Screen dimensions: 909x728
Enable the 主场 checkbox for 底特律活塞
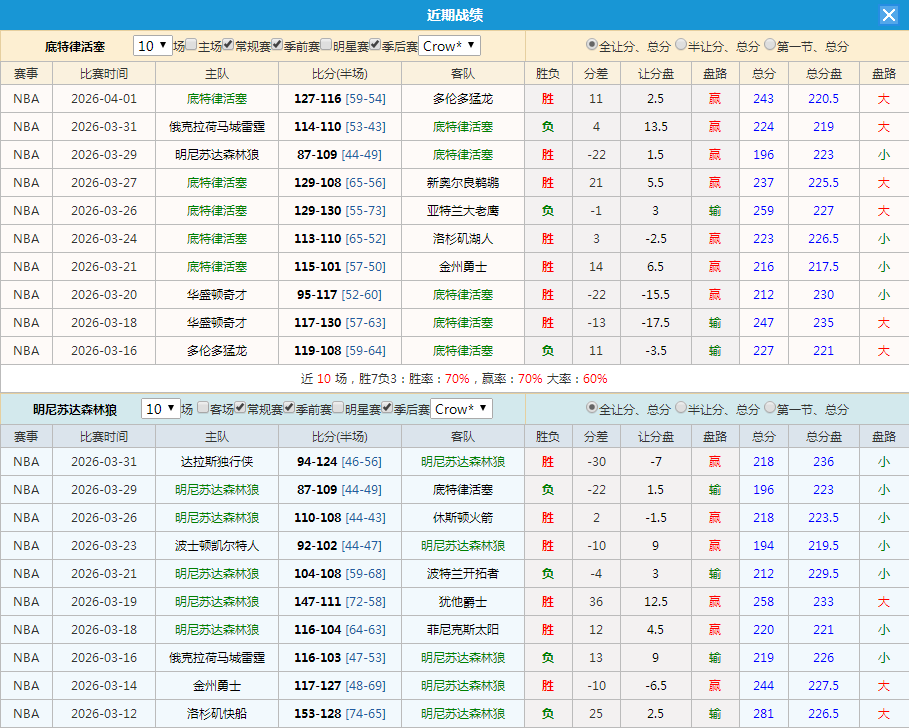tap(191, 45)
